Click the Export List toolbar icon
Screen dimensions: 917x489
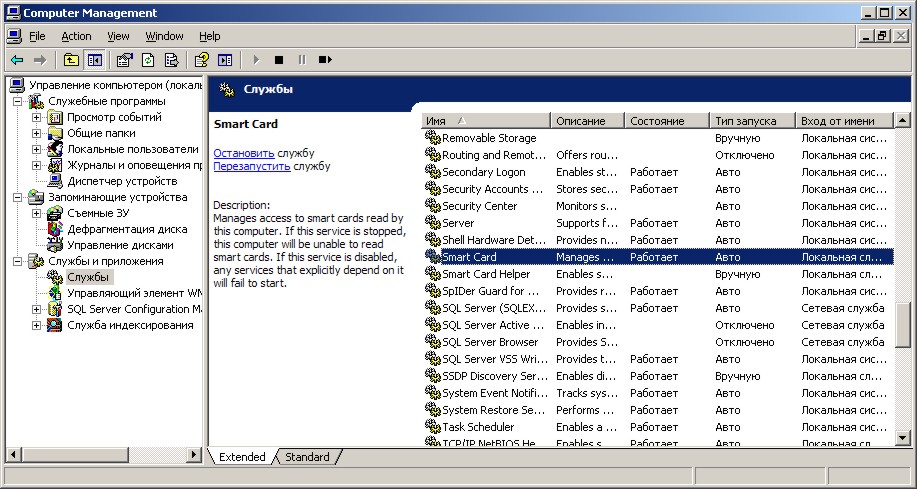[x=171, y=60]
